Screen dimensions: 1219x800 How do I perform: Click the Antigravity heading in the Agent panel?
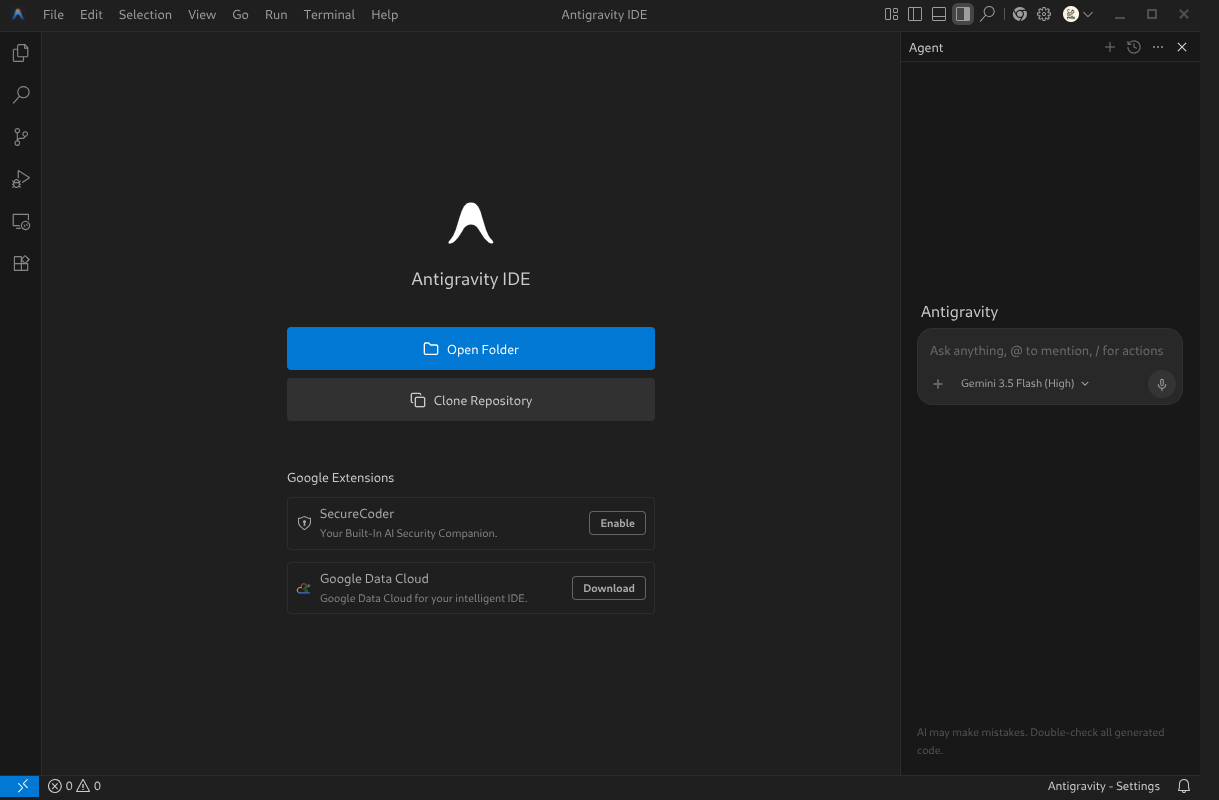tap(959, 312)
